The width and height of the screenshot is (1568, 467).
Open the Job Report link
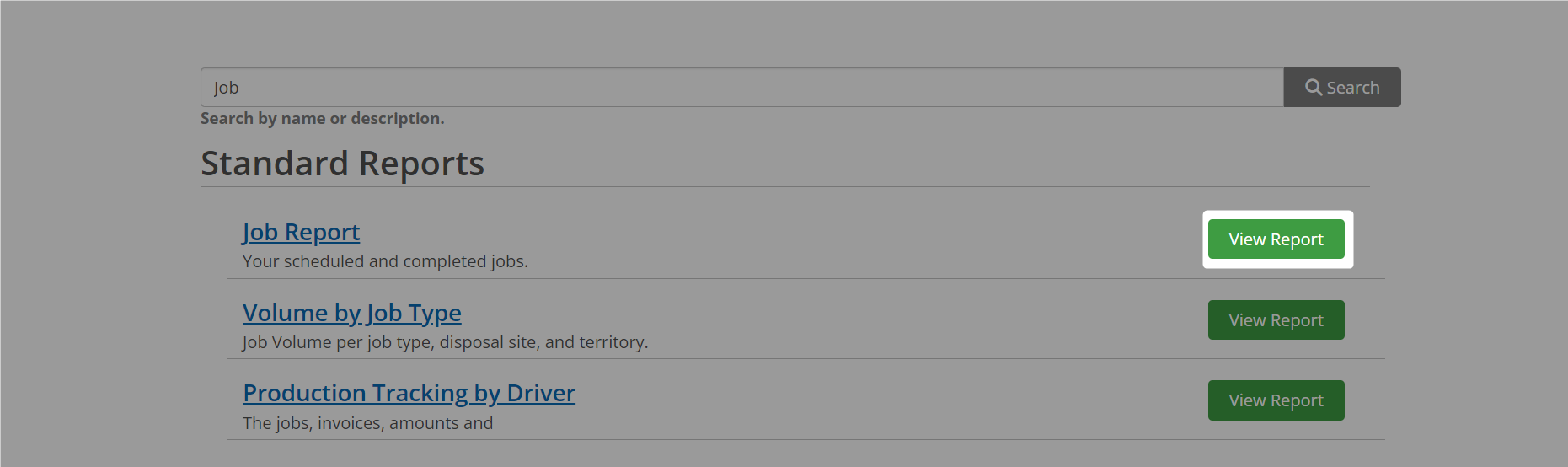(x=301, y=232)
